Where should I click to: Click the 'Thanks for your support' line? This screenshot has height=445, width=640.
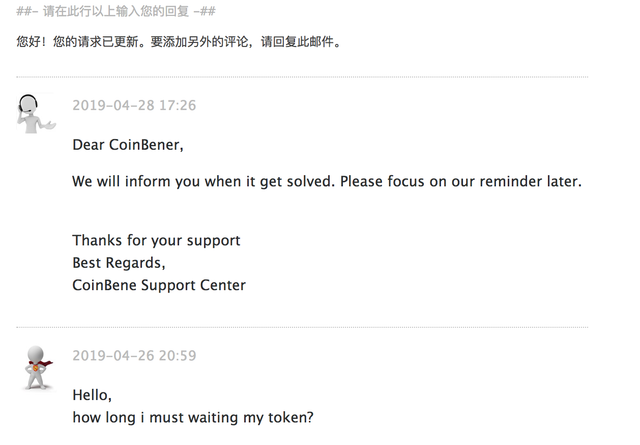[x=156, y=240]
